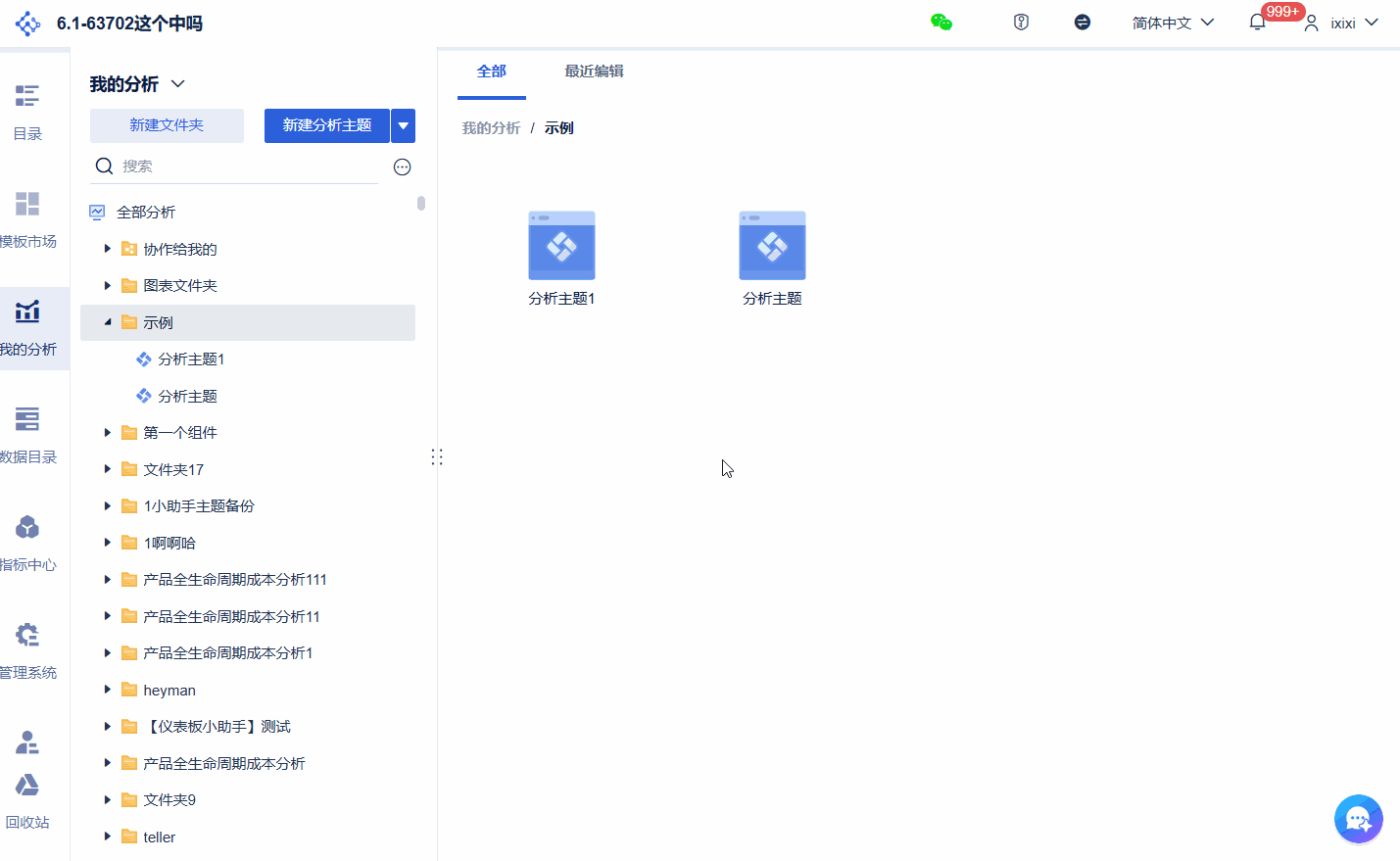Open the 我的分析 sidebar section
This screenshot has width=1400, height=861.
point(27,327)
